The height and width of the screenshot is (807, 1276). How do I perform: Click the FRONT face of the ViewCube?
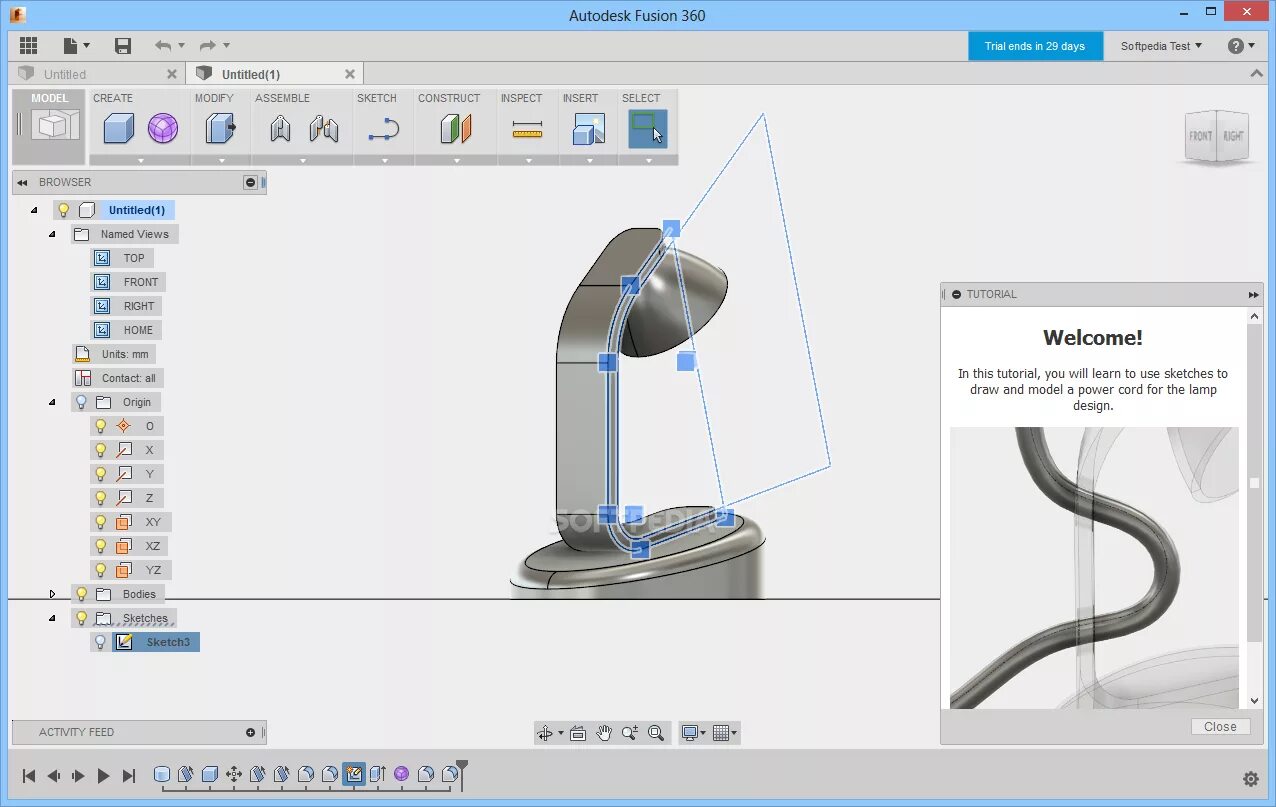click(1200, 136)
